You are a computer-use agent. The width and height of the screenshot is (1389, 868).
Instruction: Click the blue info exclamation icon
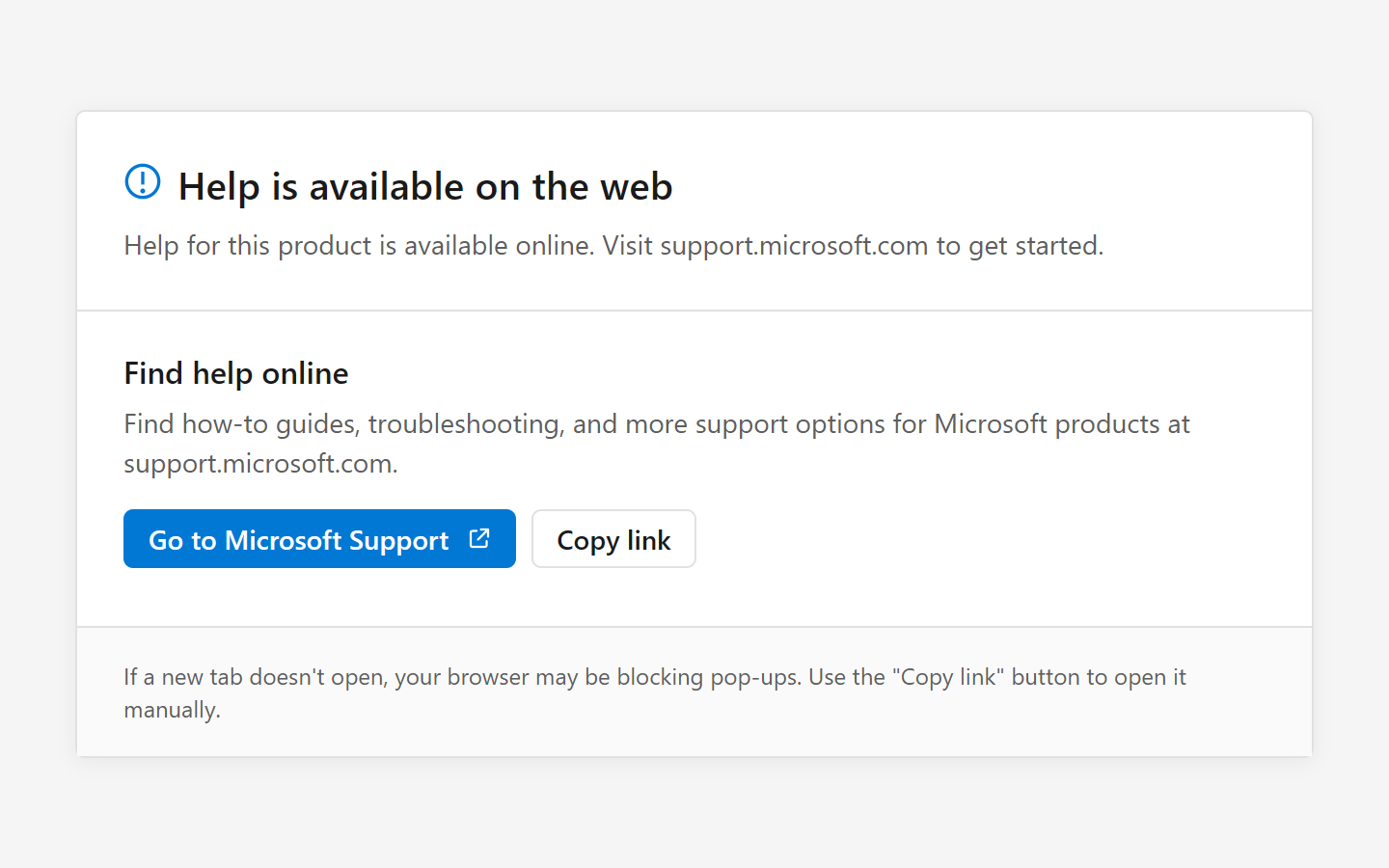click(x=143, y=181)
